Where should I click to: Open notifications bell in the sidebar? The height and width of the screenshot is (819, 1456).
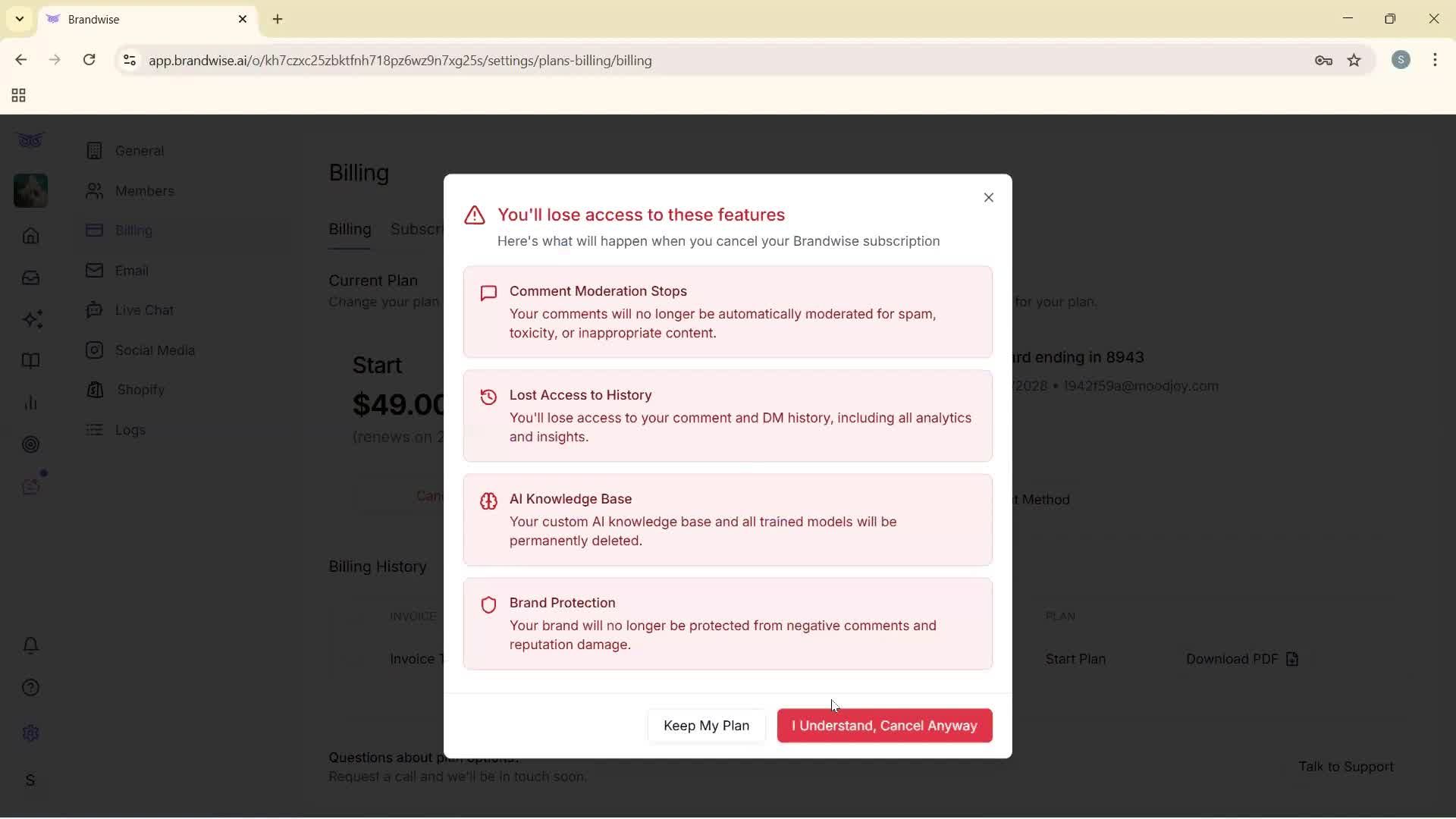[x=30, y=645]
